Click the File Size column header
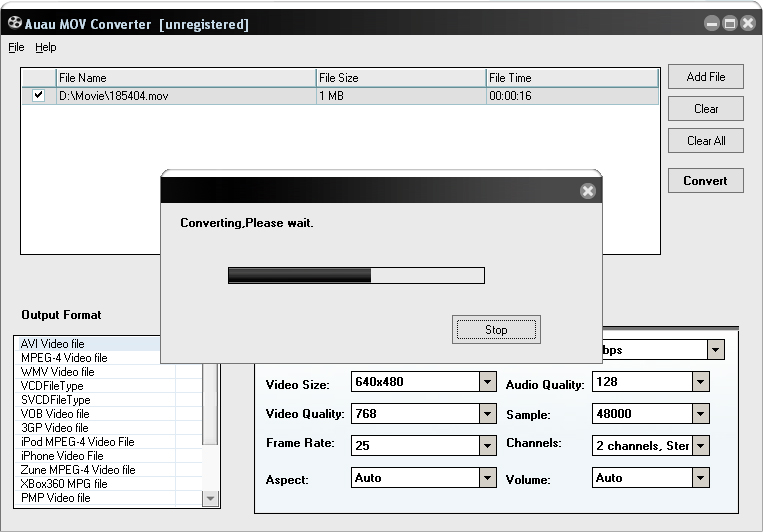The width and height of the screenshot is (763, 532). tap(401, 78)
